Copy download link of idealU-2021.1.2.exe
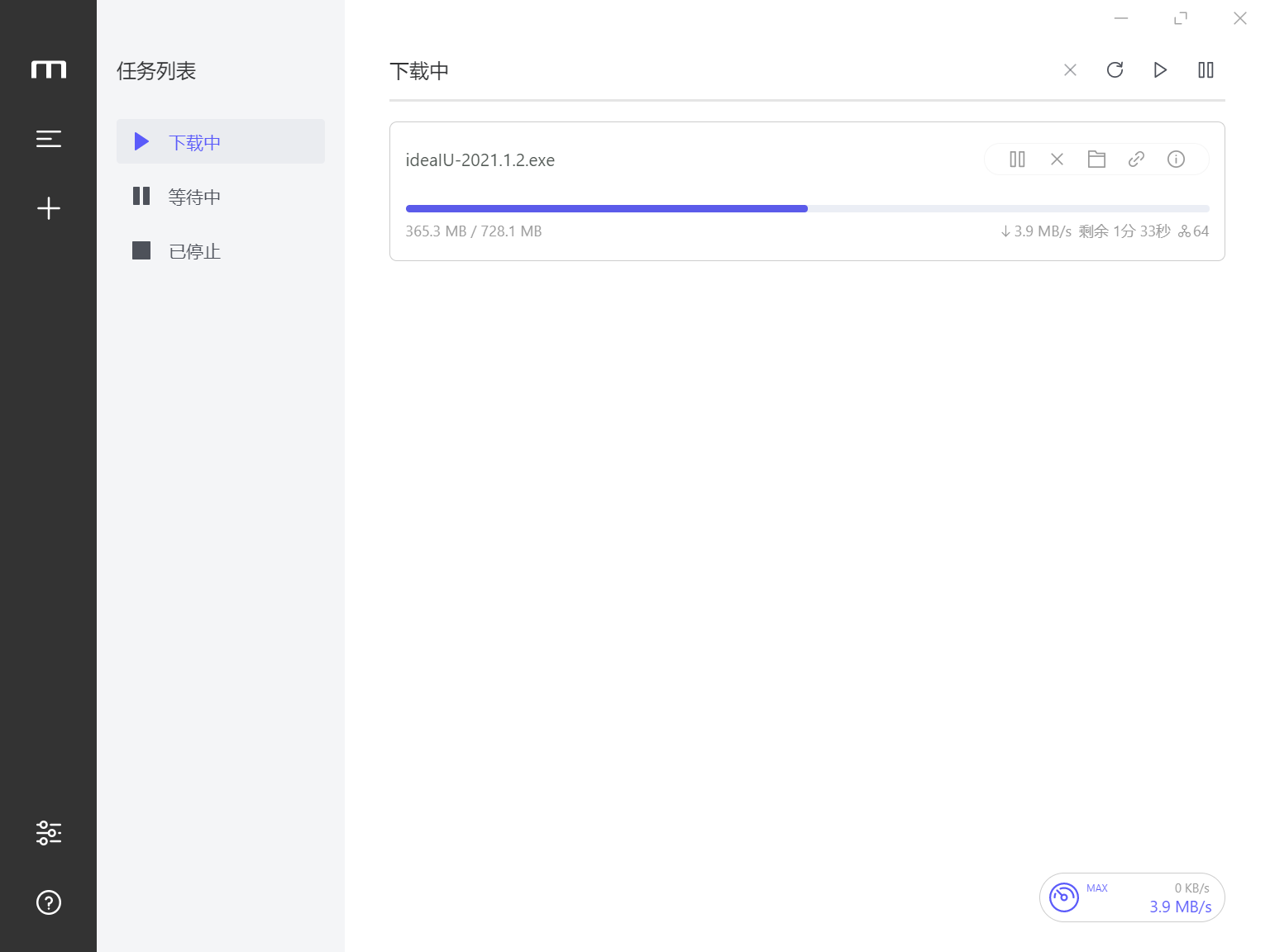Image resolution: width=1270 pixels, height=952 pixels. (1136, 159)
